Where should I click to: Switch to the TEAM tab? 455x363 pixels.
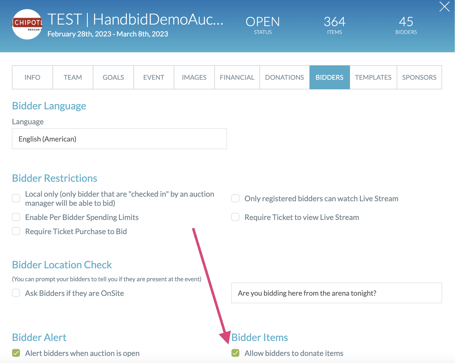[x=73, y=77]
